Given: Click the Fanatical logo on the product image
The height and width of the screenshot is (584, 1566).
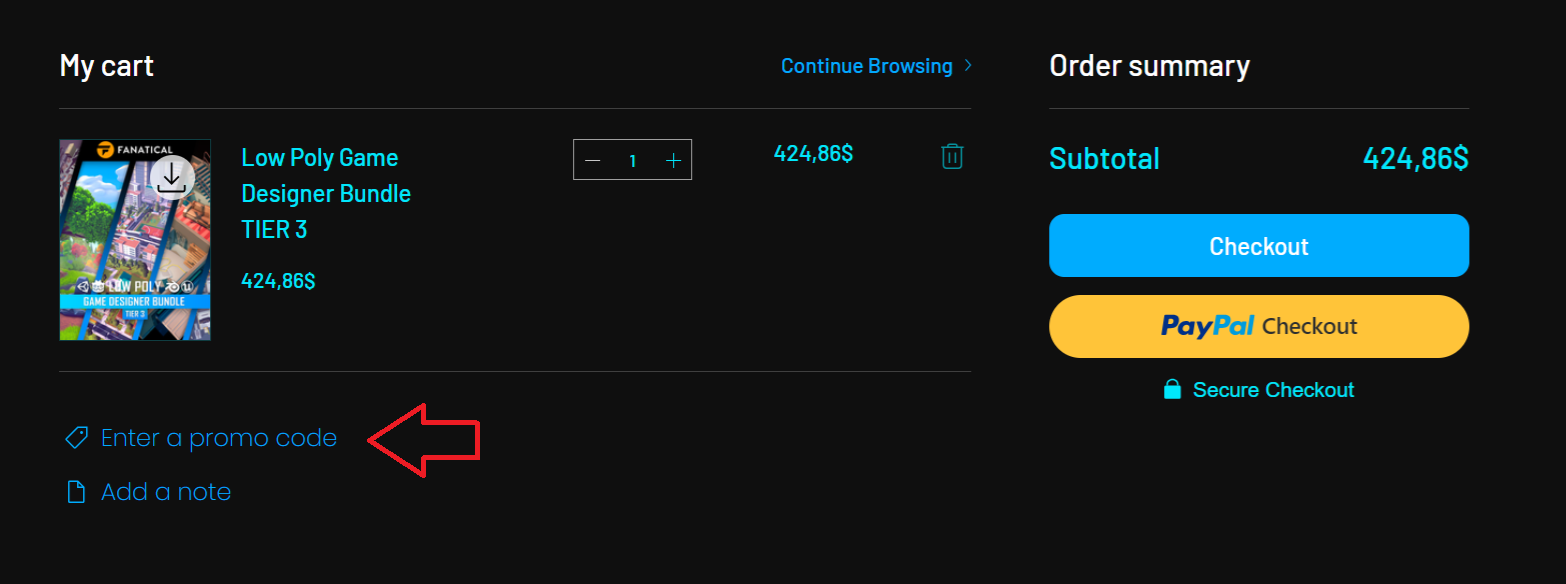Looking at the screenshot, I should pos(135,150).
